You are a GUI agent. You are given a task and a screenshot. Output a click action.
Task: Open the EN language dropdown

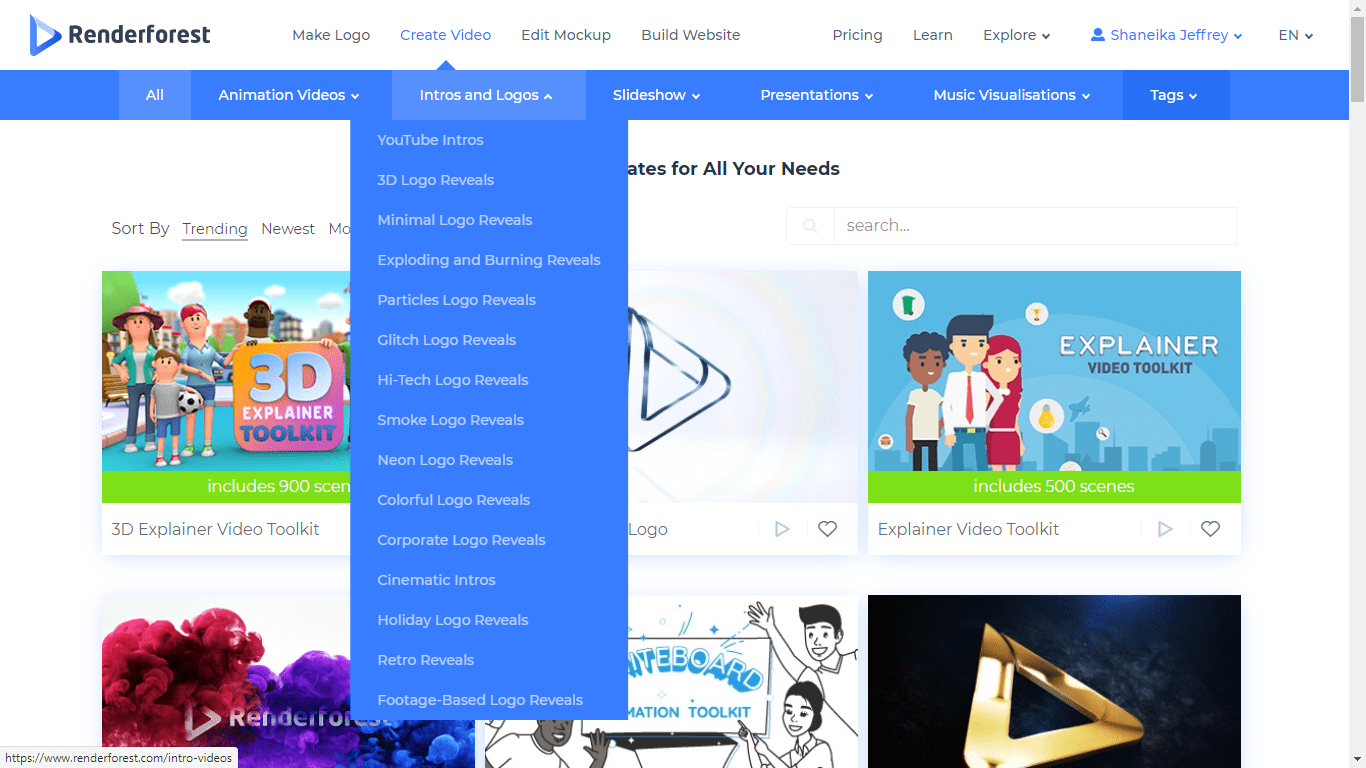tap(1295, 35)
